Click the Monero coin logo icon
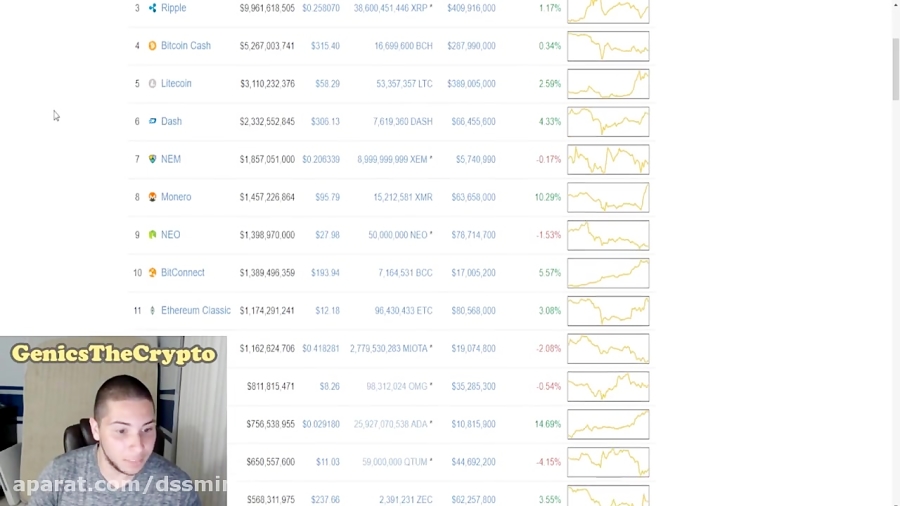The height and width of the screenshot is (506, 900). [x=152, y=197]
